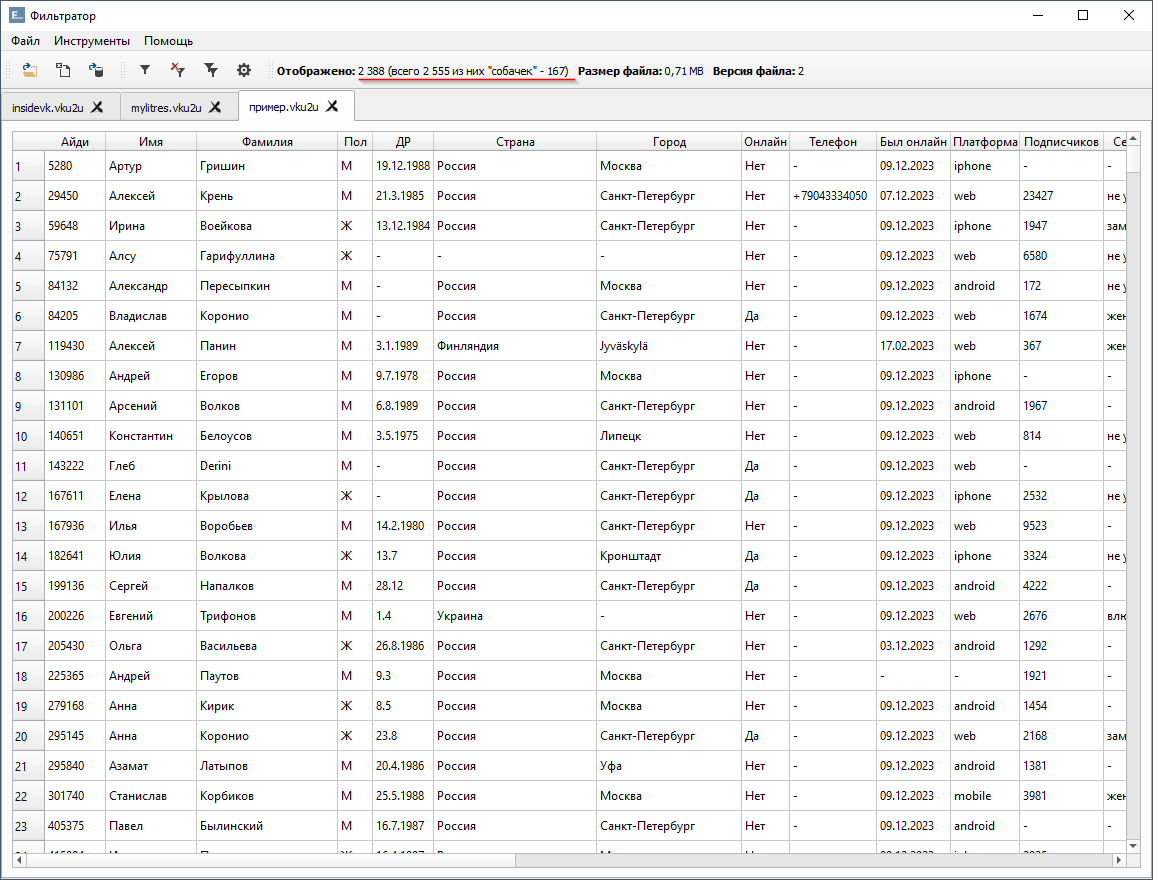This screenshot has height=880, width=1153.
Task: Sort by the Фамилия column header
Action: click(267, 142)
